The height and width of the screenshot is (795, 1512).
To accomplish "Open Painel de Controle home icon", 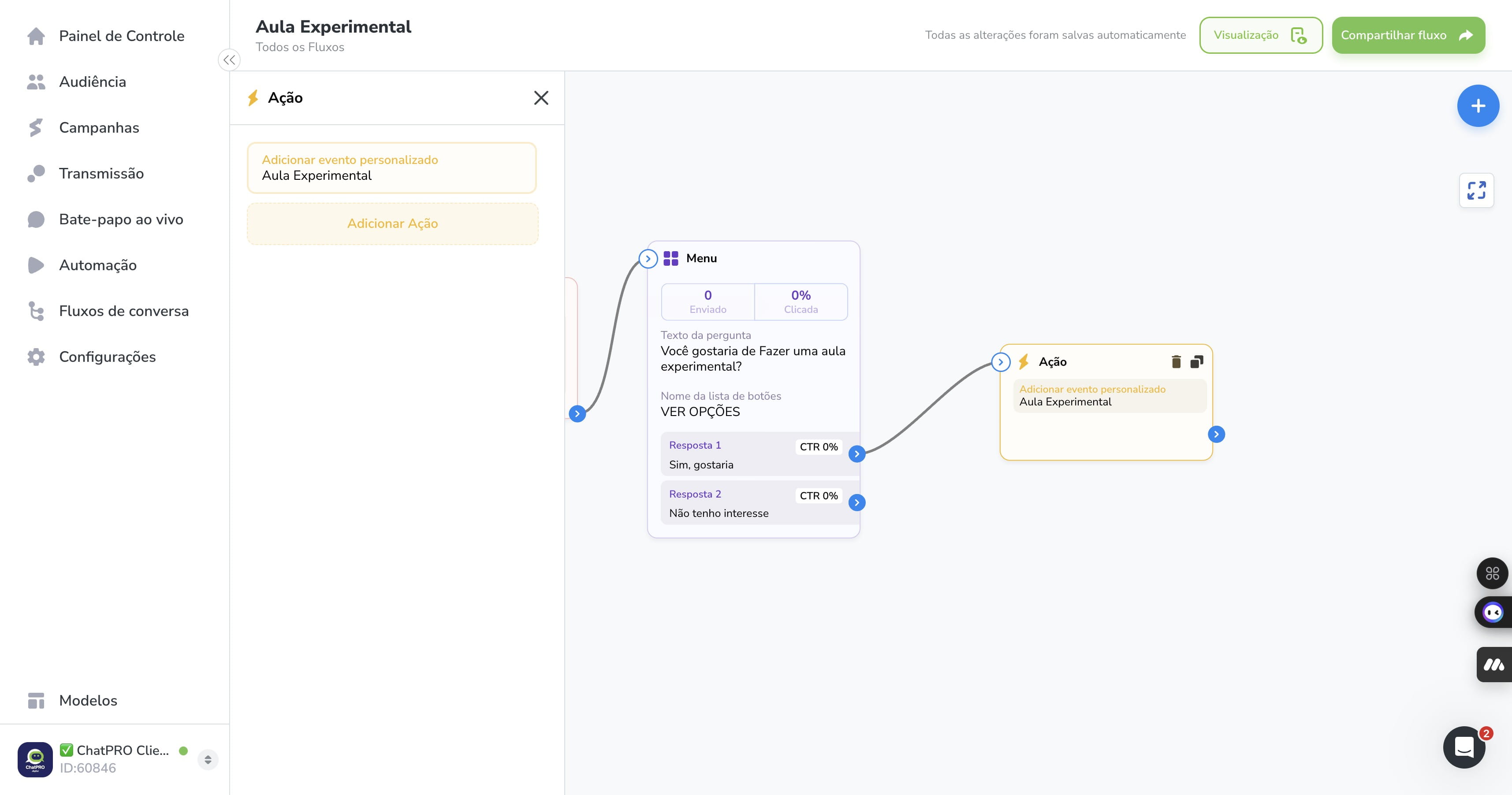I will [36, 37].
